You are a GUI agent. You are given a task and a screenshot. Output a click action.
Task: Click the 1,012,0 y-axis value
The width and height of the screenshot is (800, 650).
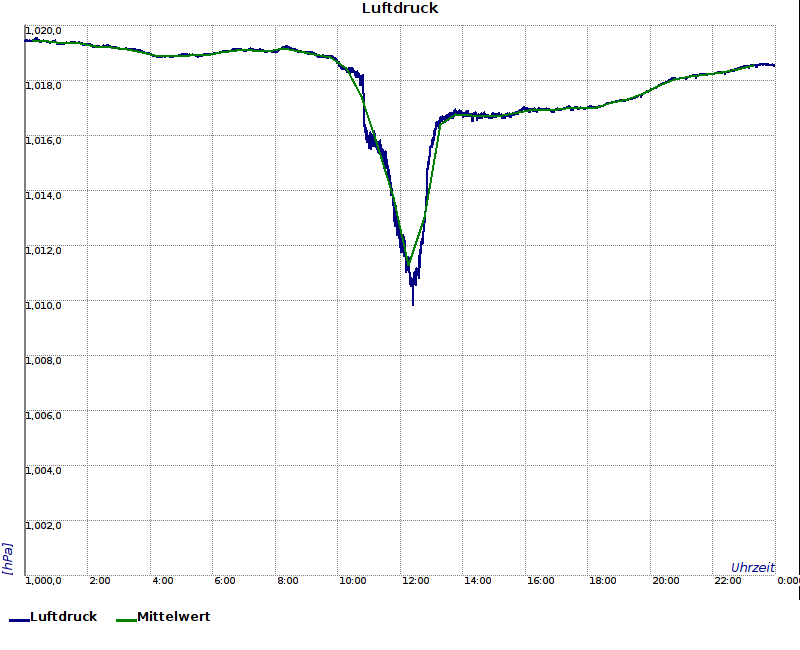(x=43, y=251)
